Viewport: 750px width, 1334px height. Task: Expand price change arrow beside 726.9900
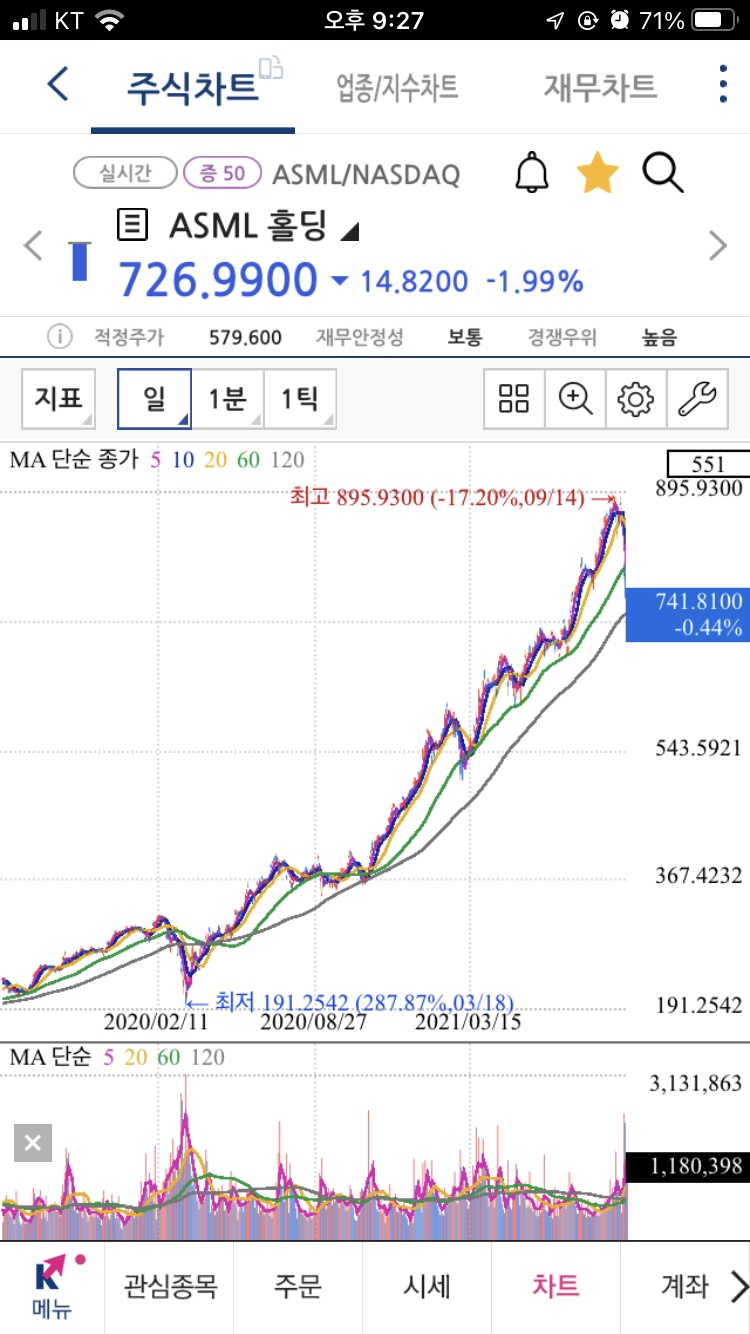(340, 282)
